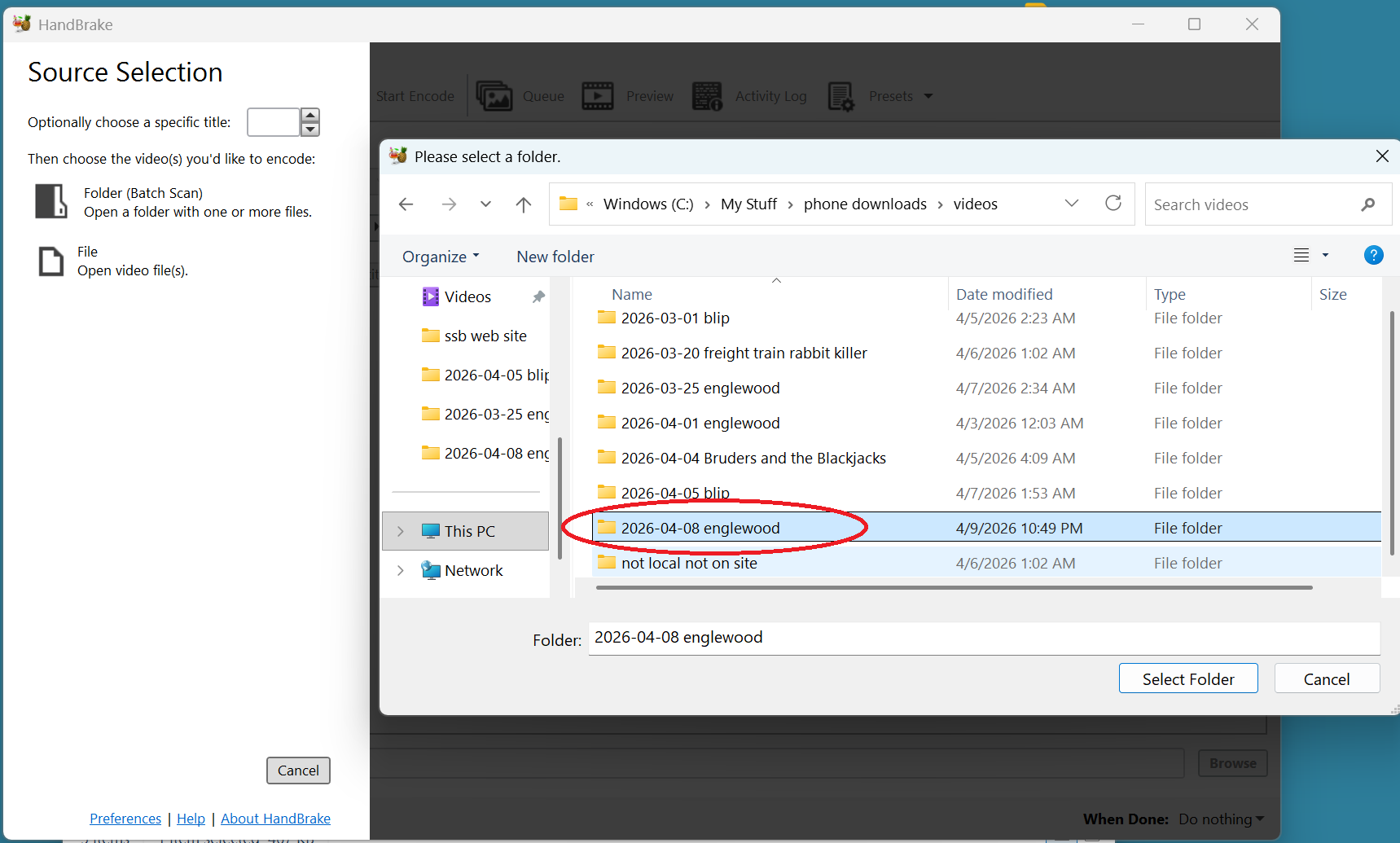Open the Preferences link

click(x=125, y=819)
